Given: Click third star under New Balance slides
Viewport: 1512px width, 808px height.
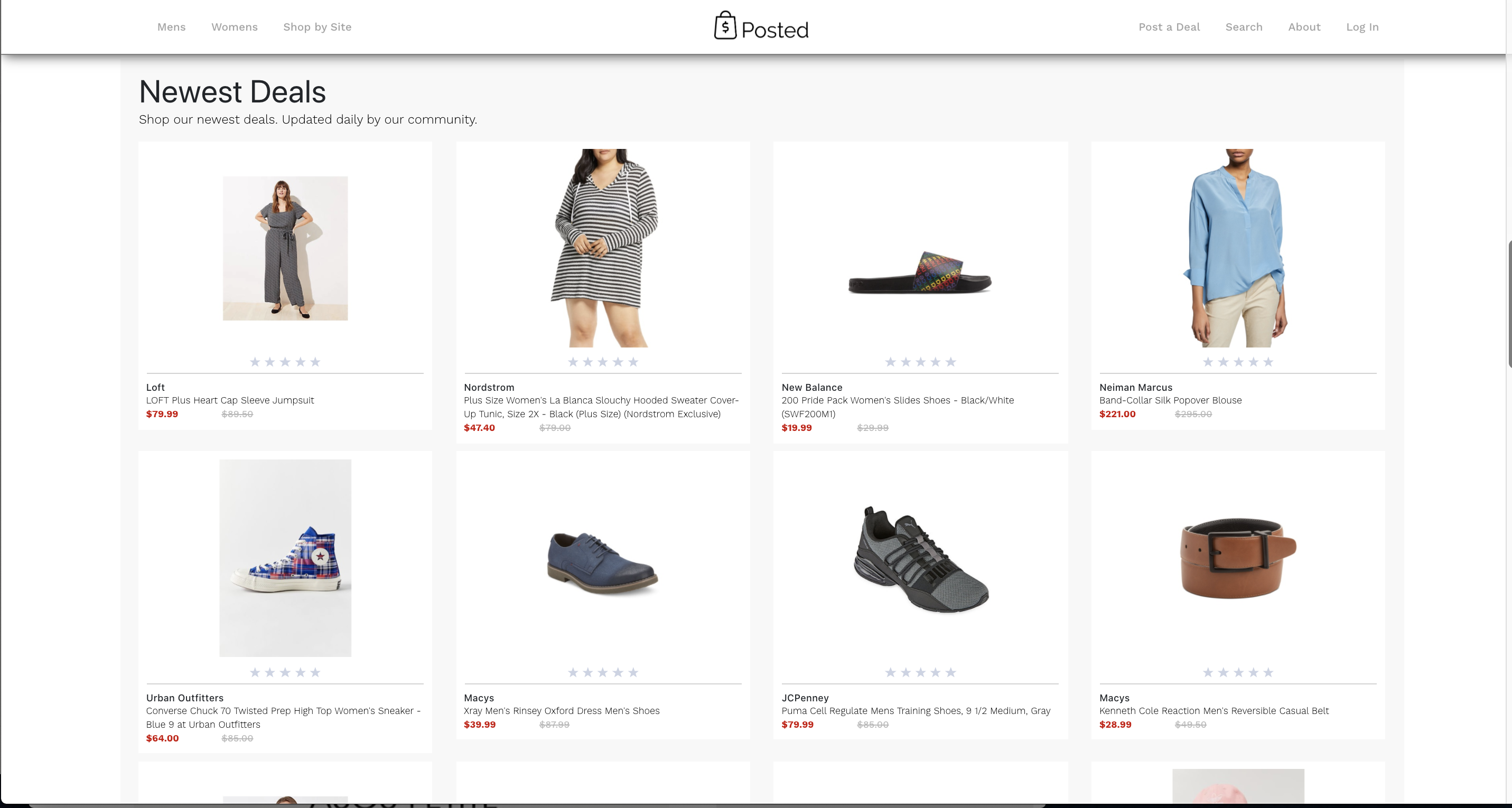Looking at the screenshot, I should pos(920,362).
